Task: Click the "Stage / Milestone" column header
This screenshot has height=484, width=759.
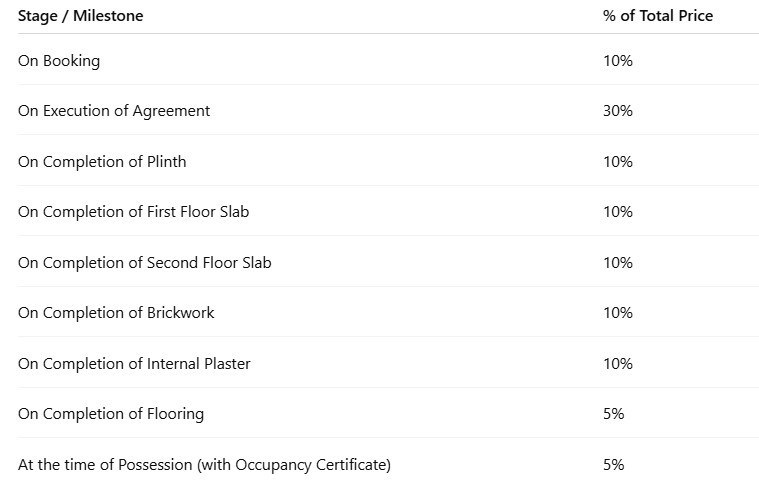Action: click(80, 16)
